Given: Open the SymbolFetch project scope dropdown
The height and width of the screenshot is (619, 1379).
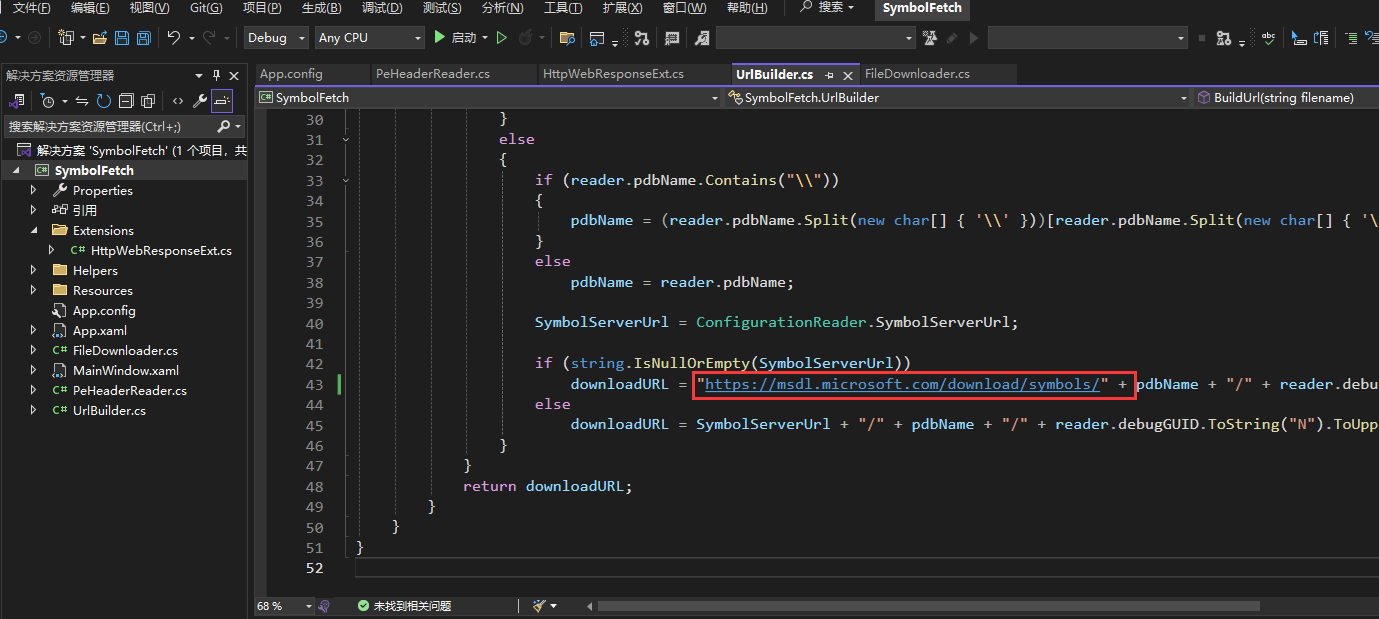Looking at the screenshot, I should coord(488,98).
